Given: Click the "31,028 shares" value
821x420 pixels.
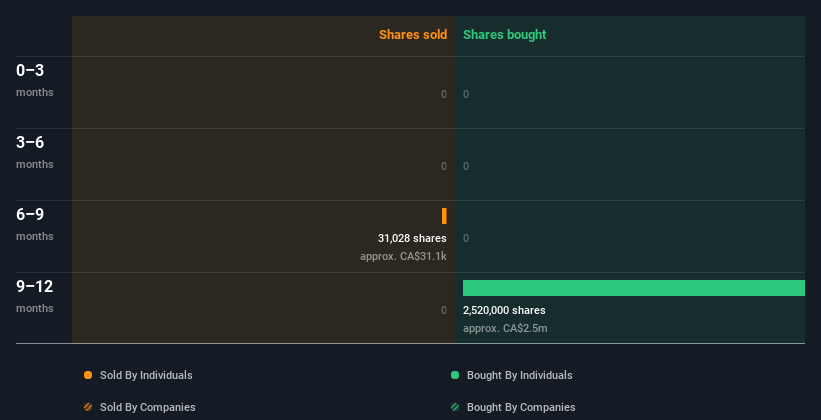Looking at the screenshot, I should tap(412, 238).
